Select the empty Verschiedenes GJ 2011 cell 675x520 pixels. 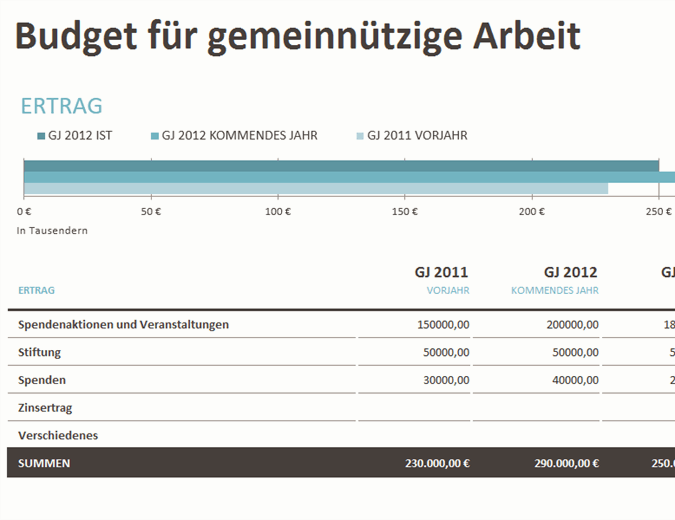pyautogui.click(x=414, y=436)
